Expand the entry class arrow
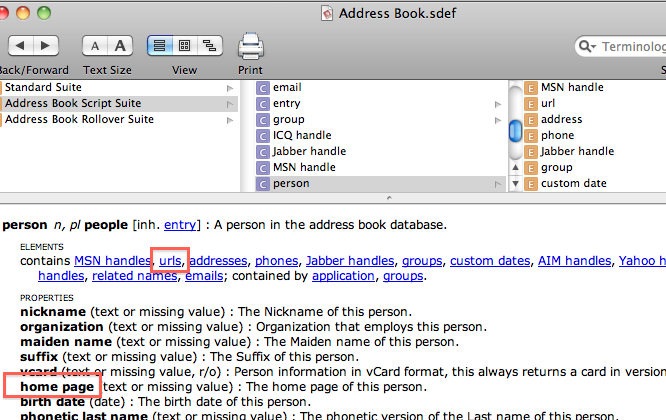The height and width of the screenshot is (420, 666). [498, 104]
